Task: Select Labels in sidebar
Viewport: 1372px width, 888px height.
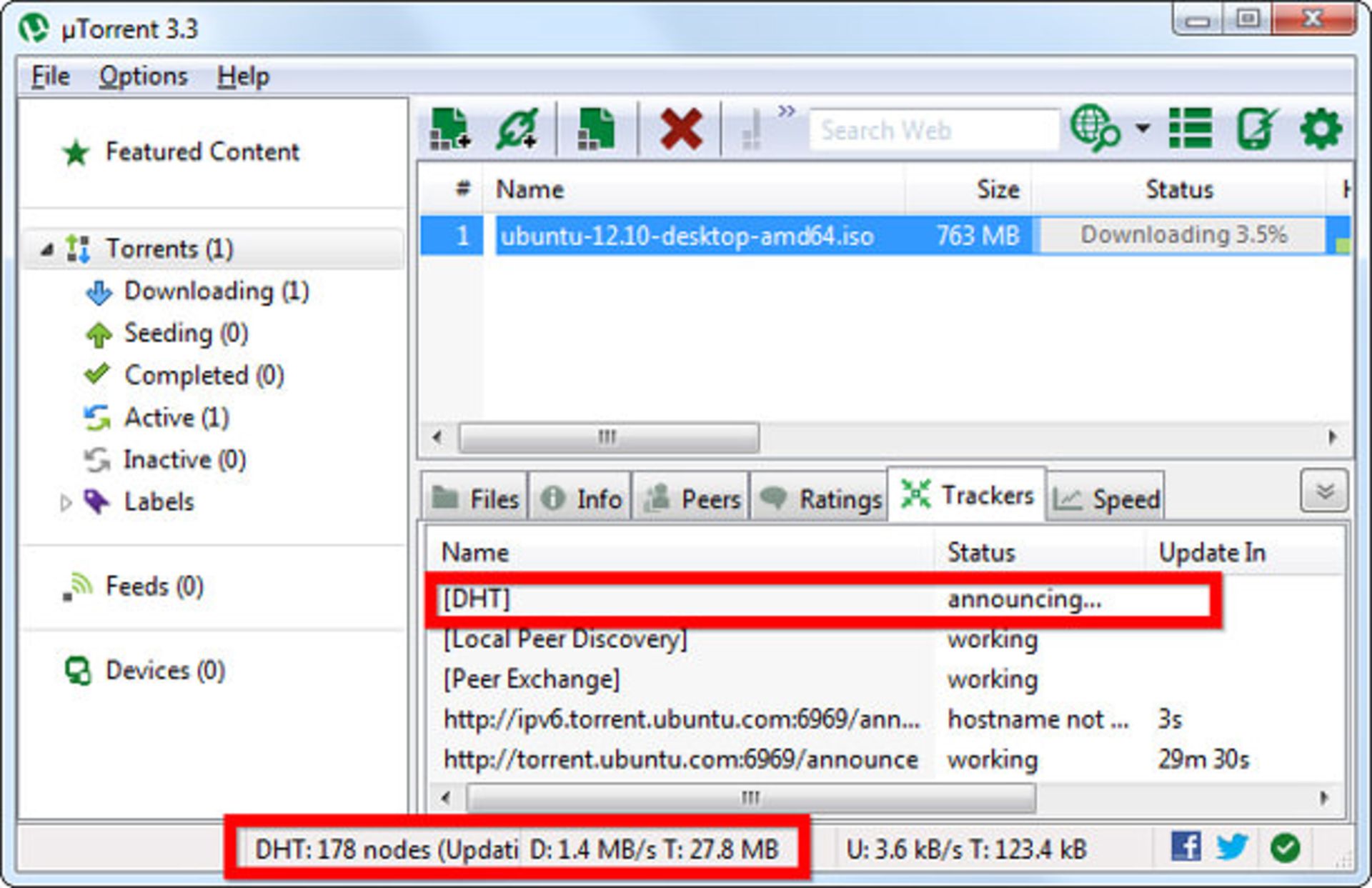Action: 159,502
